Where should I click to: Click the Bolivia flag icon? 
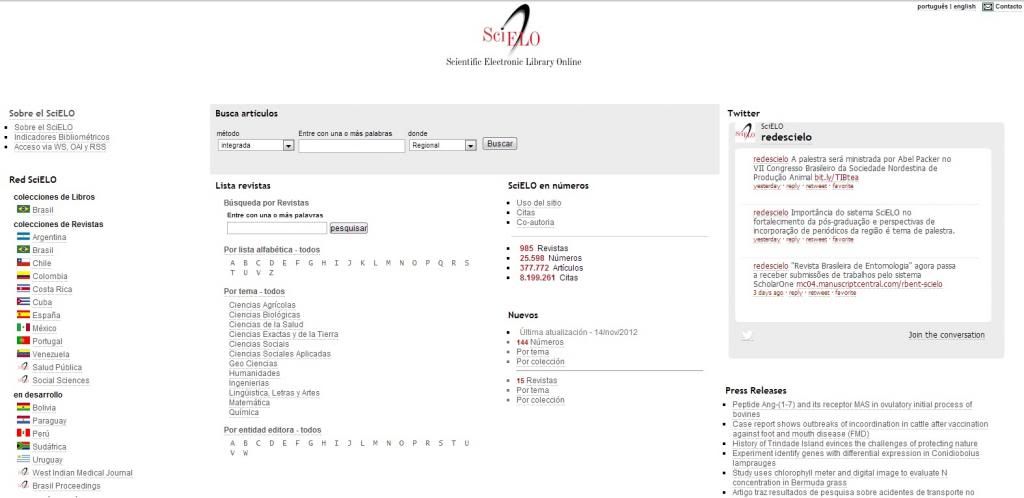tap(24, 407)
